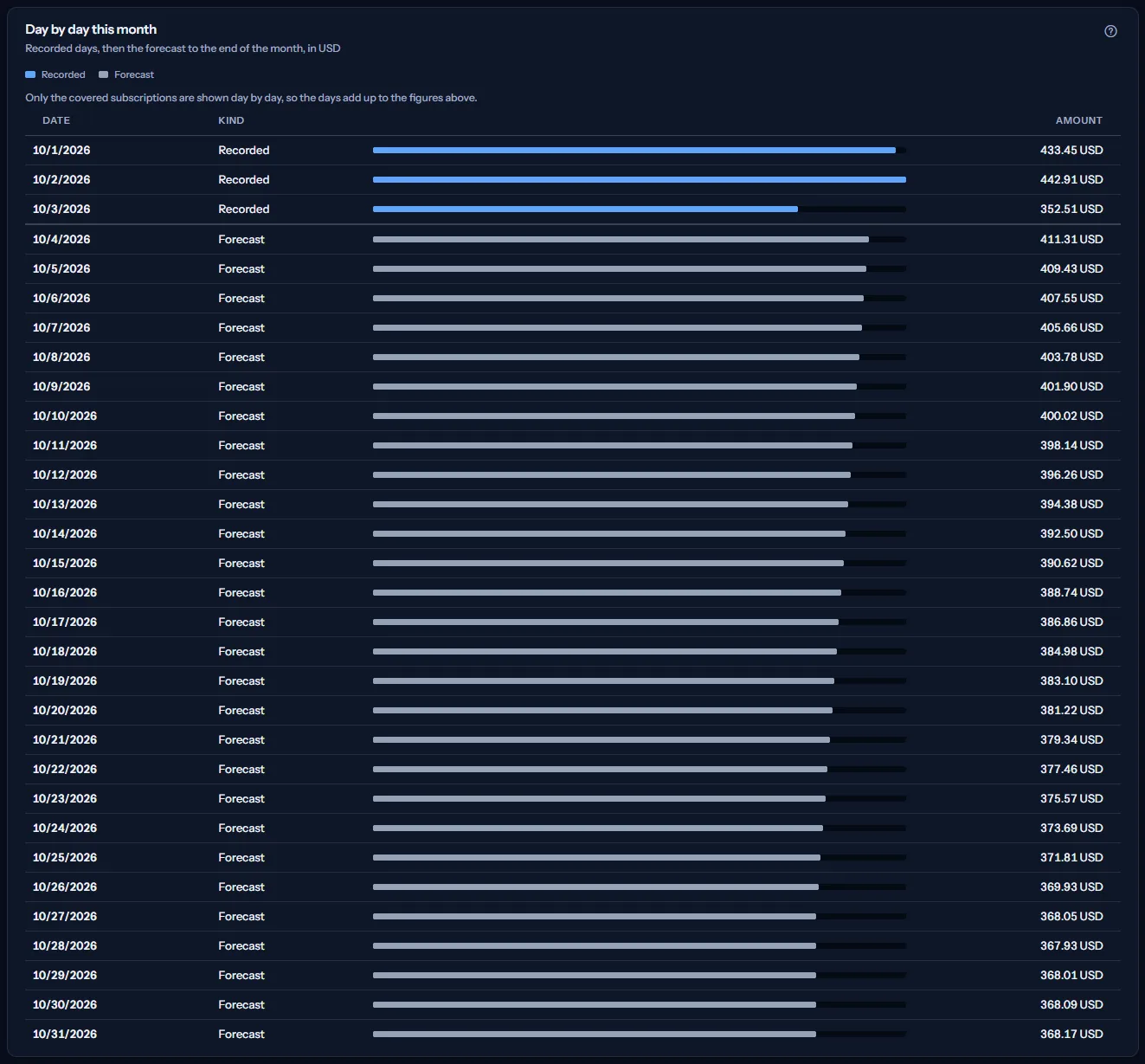Select the 411.31 USD amount
The height and width of the screenshot is (1064, 1145).
click(x=1071, y=239)
